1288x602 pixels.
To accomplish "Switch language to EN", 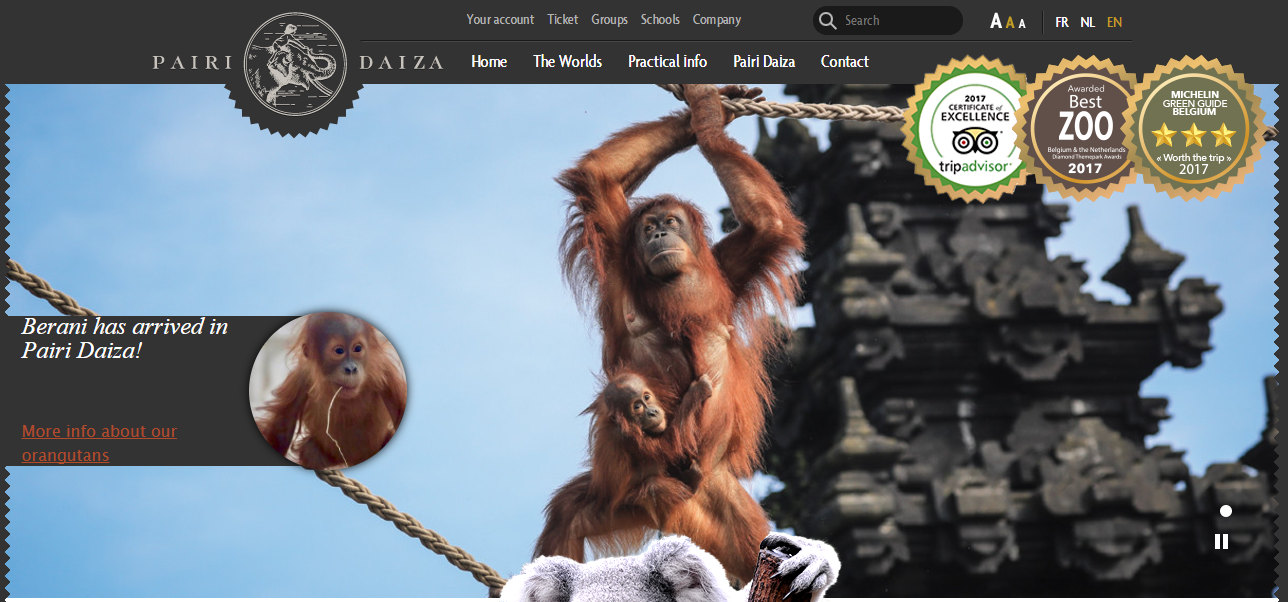I will (x=1114, y=22).
